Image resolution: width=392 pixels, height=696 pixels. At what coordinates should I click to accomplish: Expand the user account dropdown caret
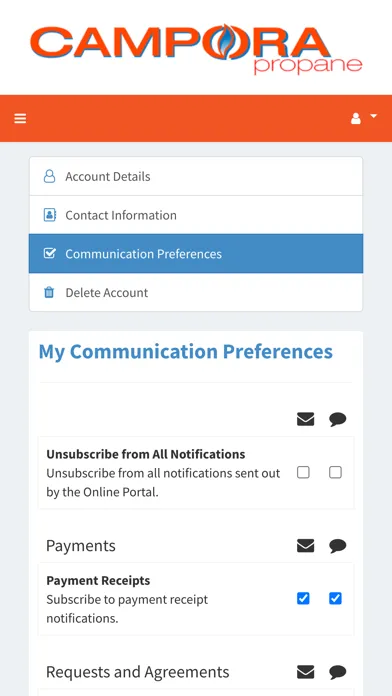click(373, 116)
